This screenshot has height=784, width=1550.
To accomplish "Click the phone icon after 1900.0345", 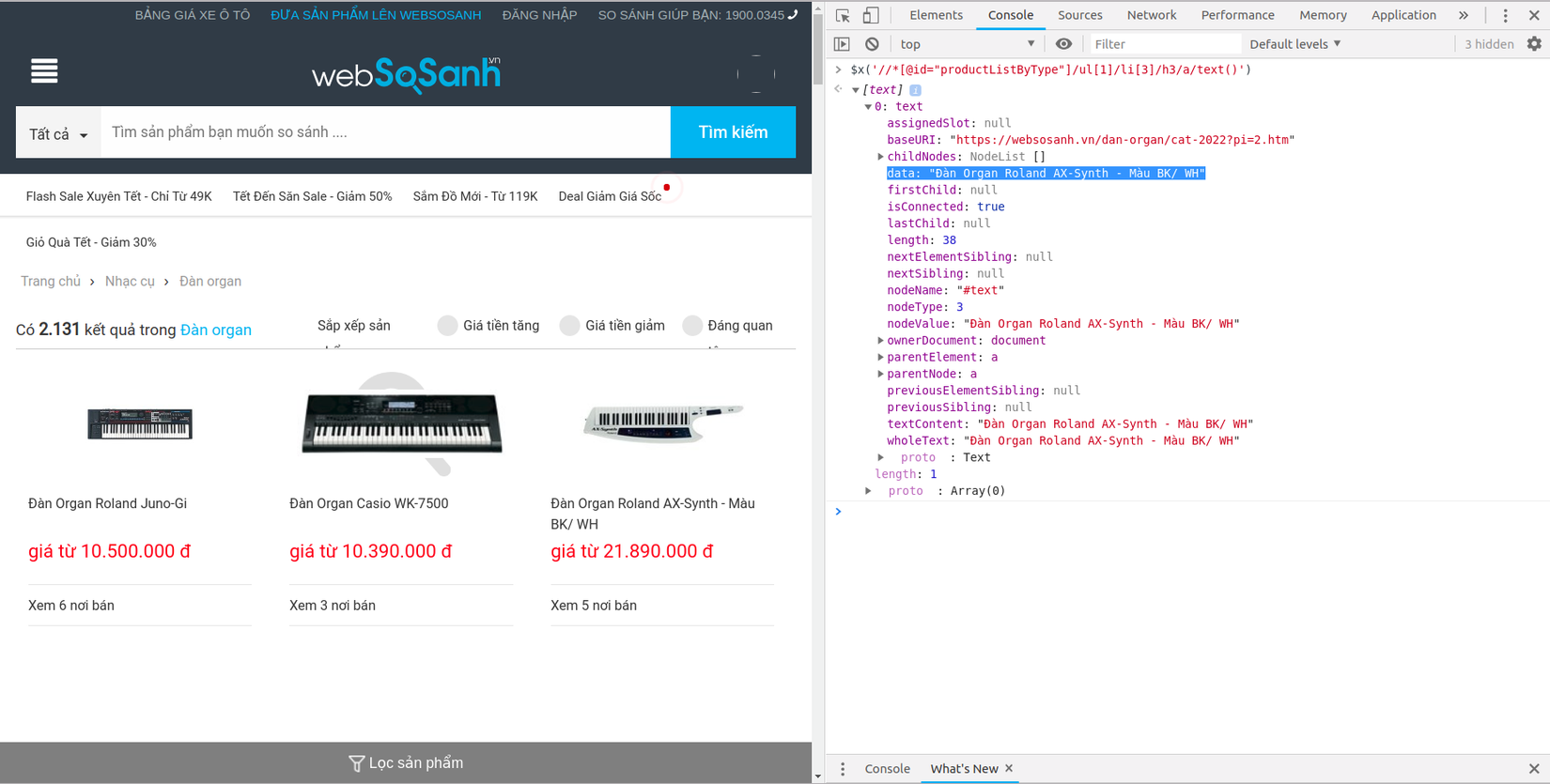I will tap(793, 15).
